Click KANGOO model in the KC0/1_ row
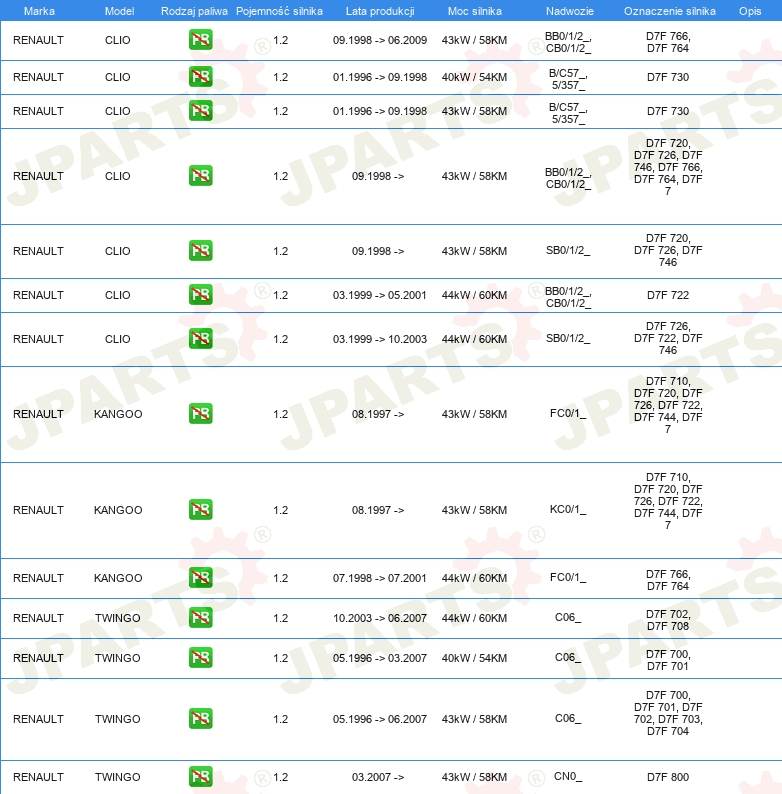This screenshot has width=782, height=794. (118, 510)
